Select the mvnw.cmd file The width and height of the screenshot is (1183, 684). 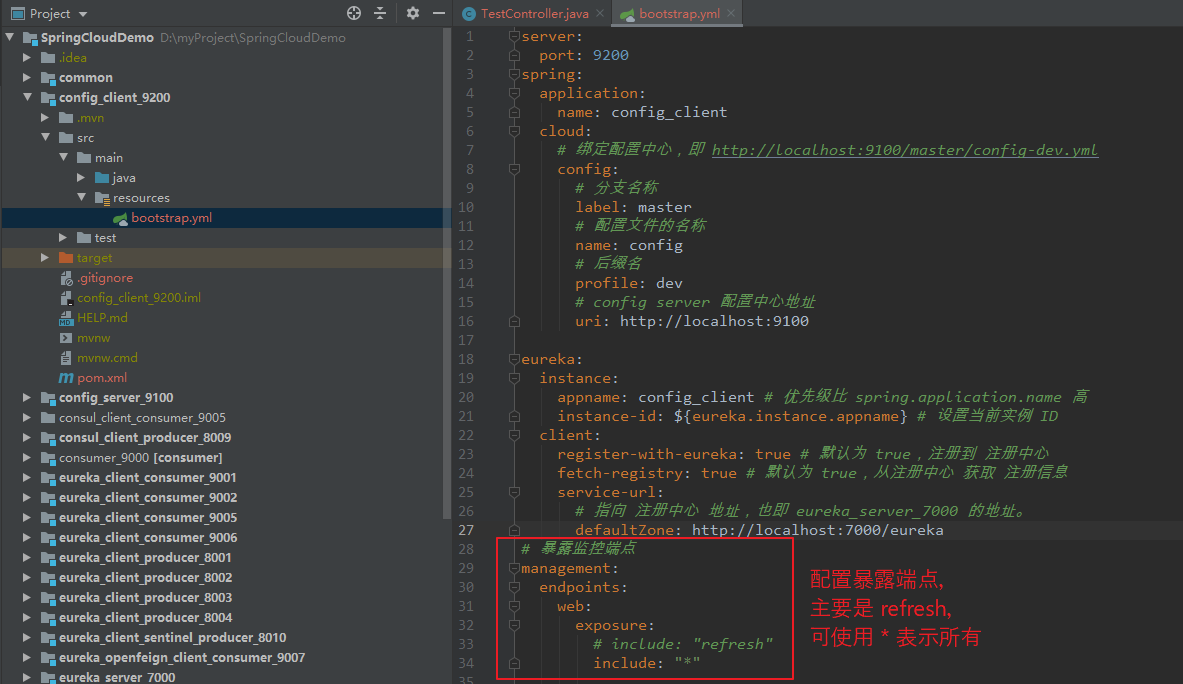coord(107,357)
